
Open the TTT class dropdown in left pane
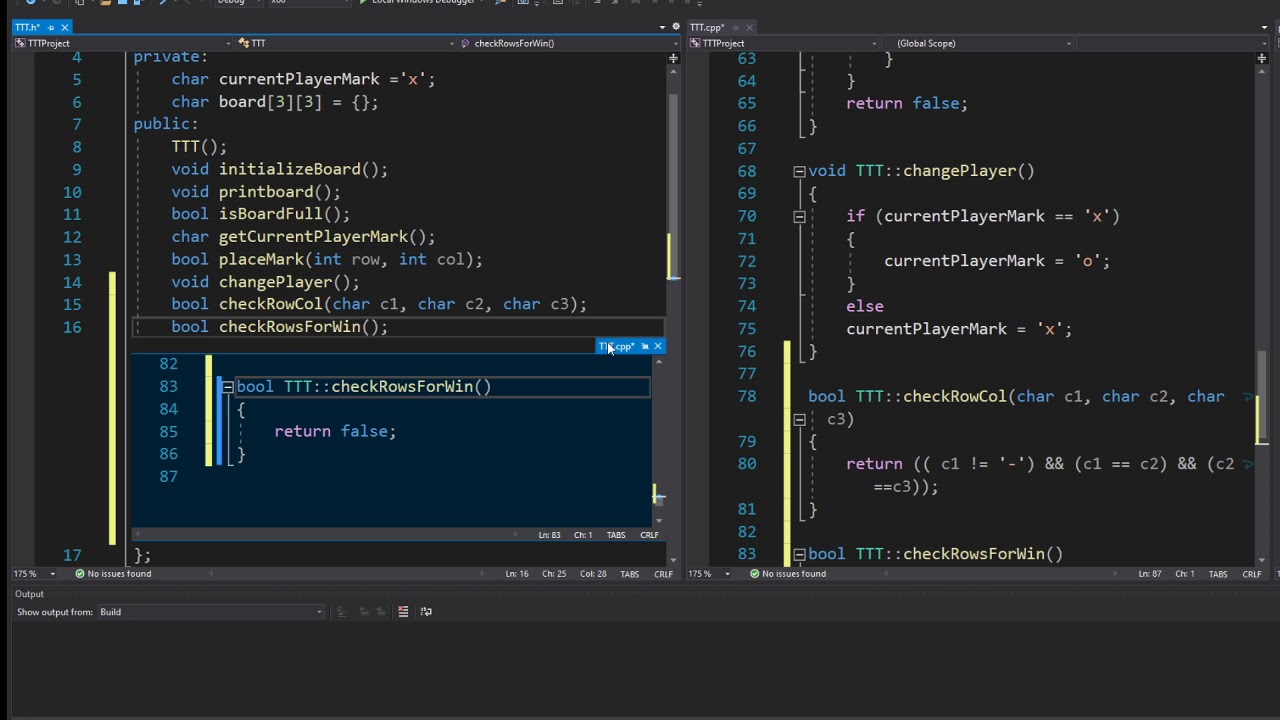click(x=348, y=43)
